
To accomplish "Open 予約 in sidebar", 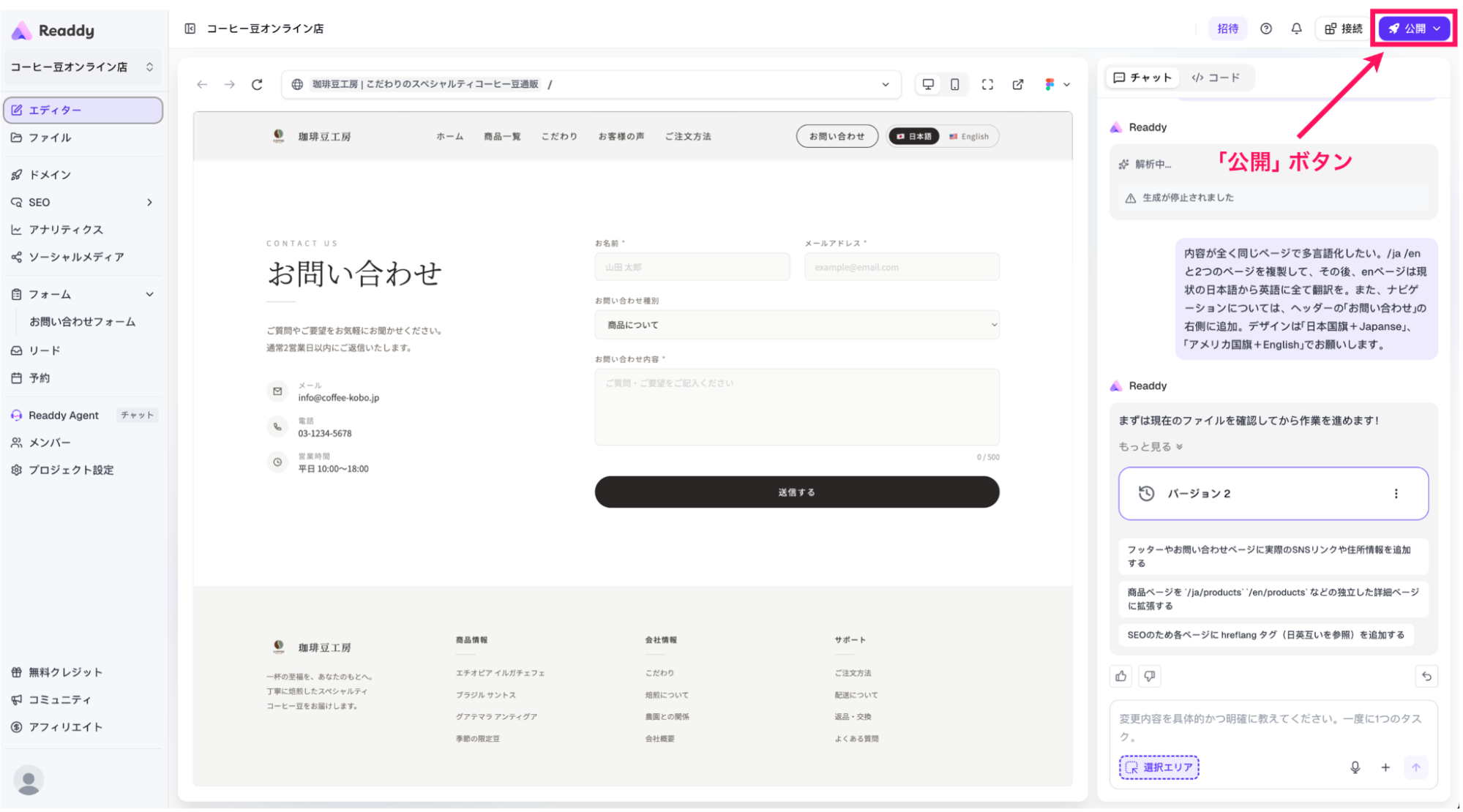I will click(x=83, y=378).
